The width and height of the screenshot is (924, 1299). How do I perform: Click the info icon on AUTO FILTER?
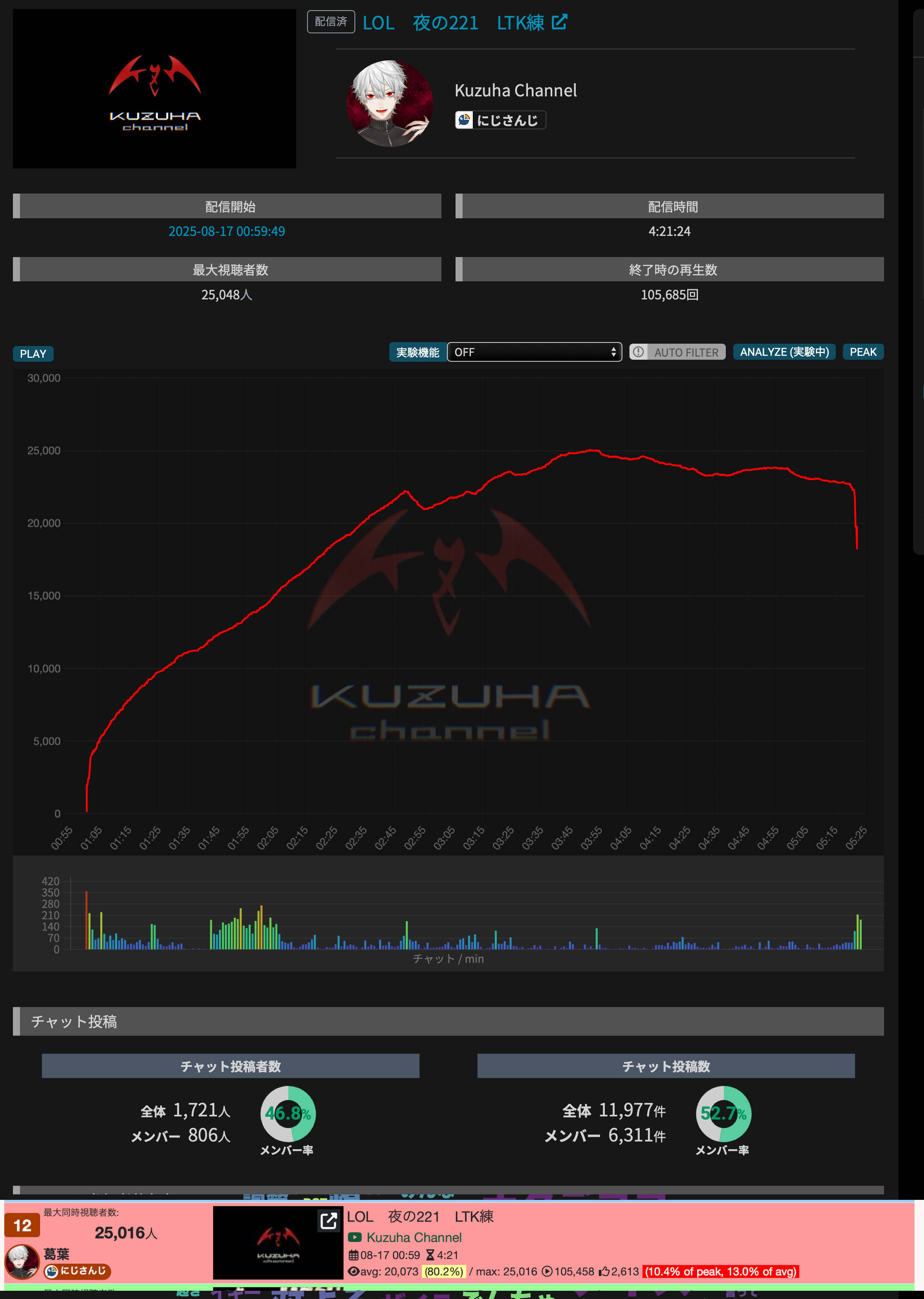coord(638,352)
